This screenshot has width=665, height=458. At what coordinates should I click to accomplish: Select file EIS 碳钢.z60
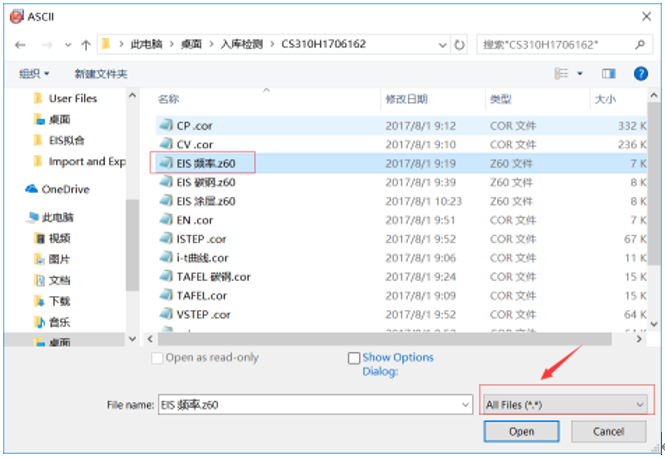(x=401, y=182)
